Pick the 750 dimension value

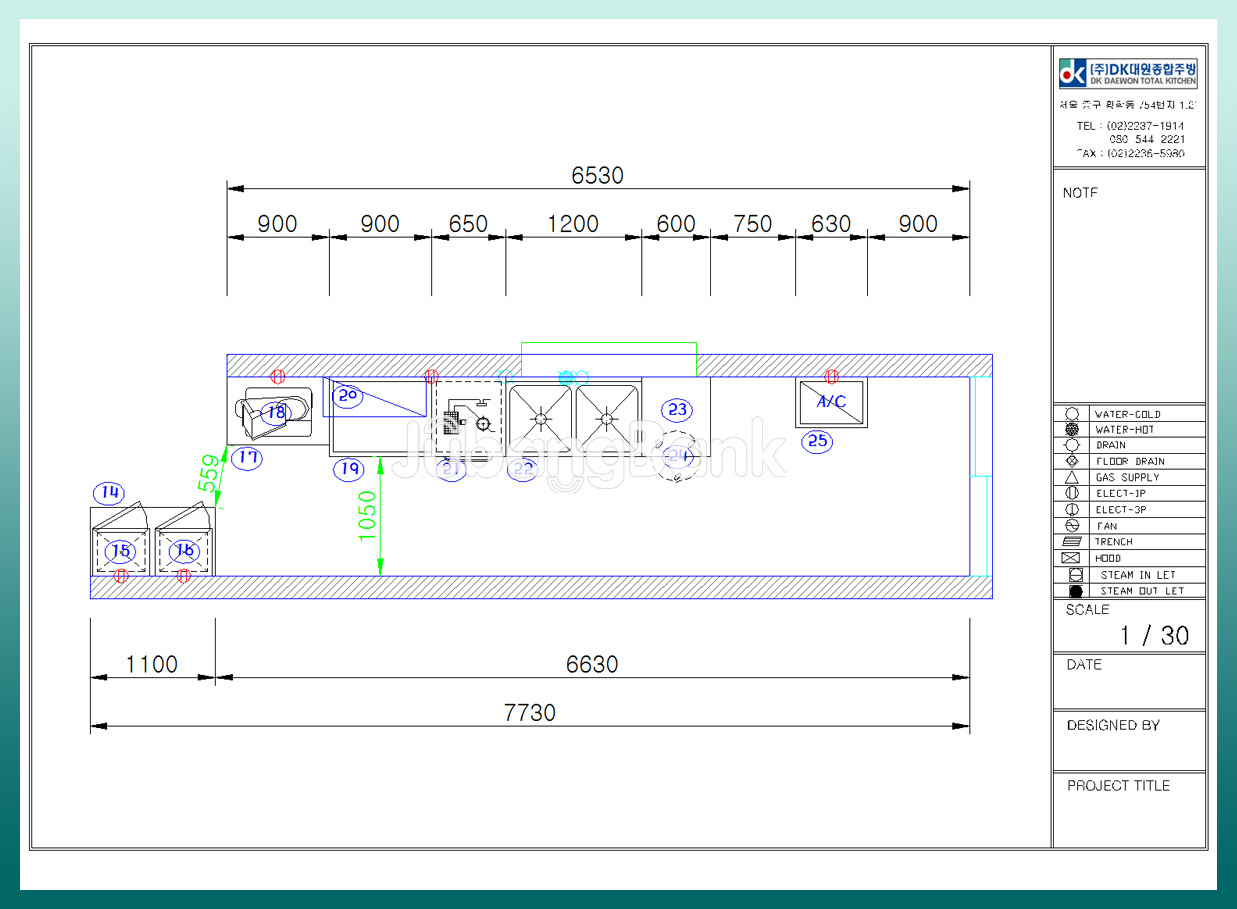[x=753, y=224]
